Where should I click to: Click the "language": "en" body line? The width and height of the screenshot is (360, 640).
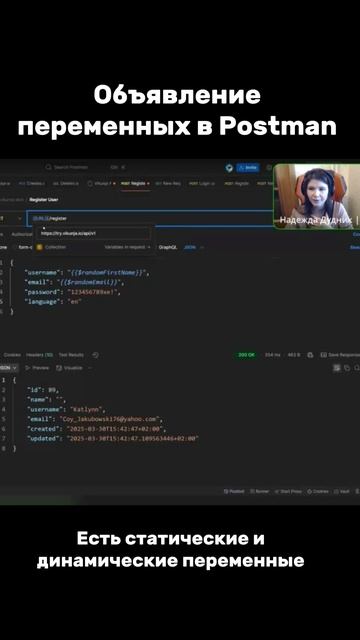[x=53, y=302]
